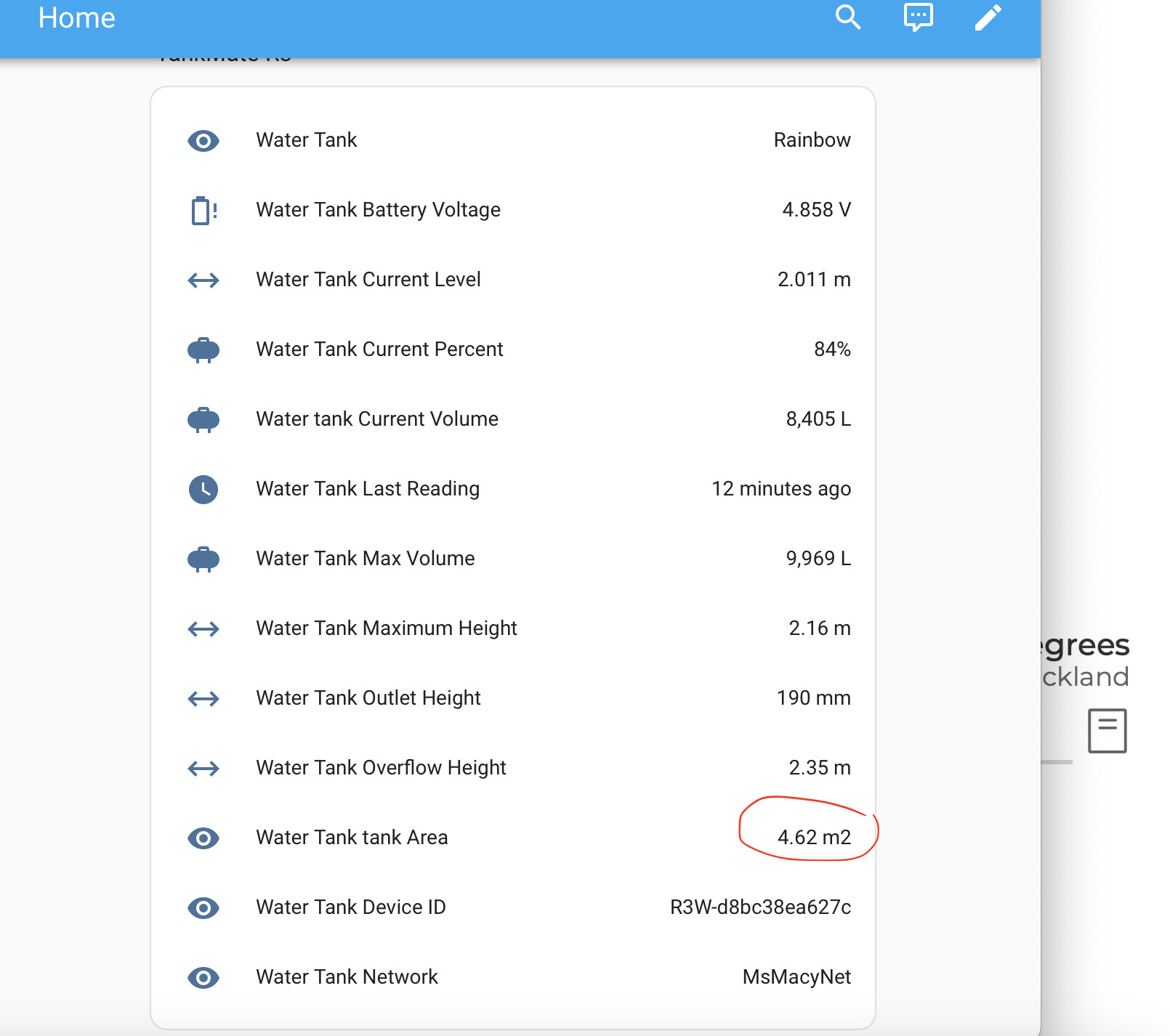Screen dimensions: 1170x1036
Task: Click the battery icon beside Battery Voltage
Action: coord(203,211)
